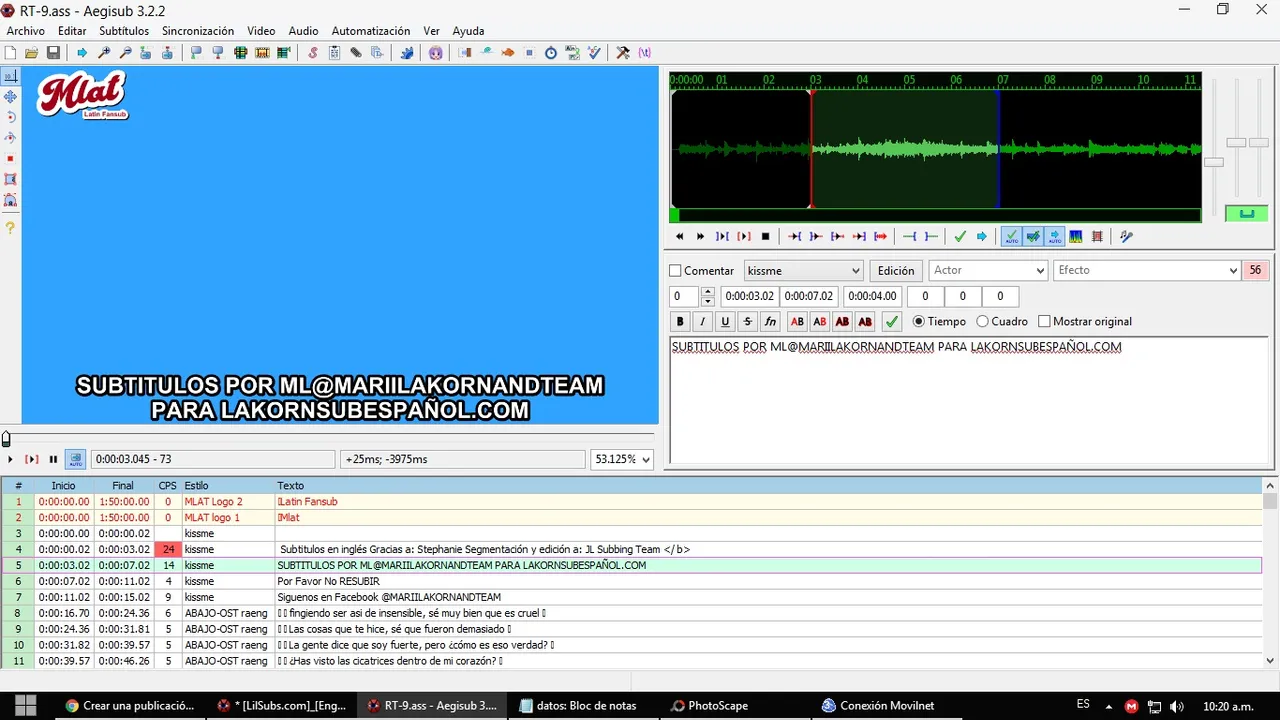Toggle spectrum analyzer mode
Screen dimensions: 1280x720
1076,237
